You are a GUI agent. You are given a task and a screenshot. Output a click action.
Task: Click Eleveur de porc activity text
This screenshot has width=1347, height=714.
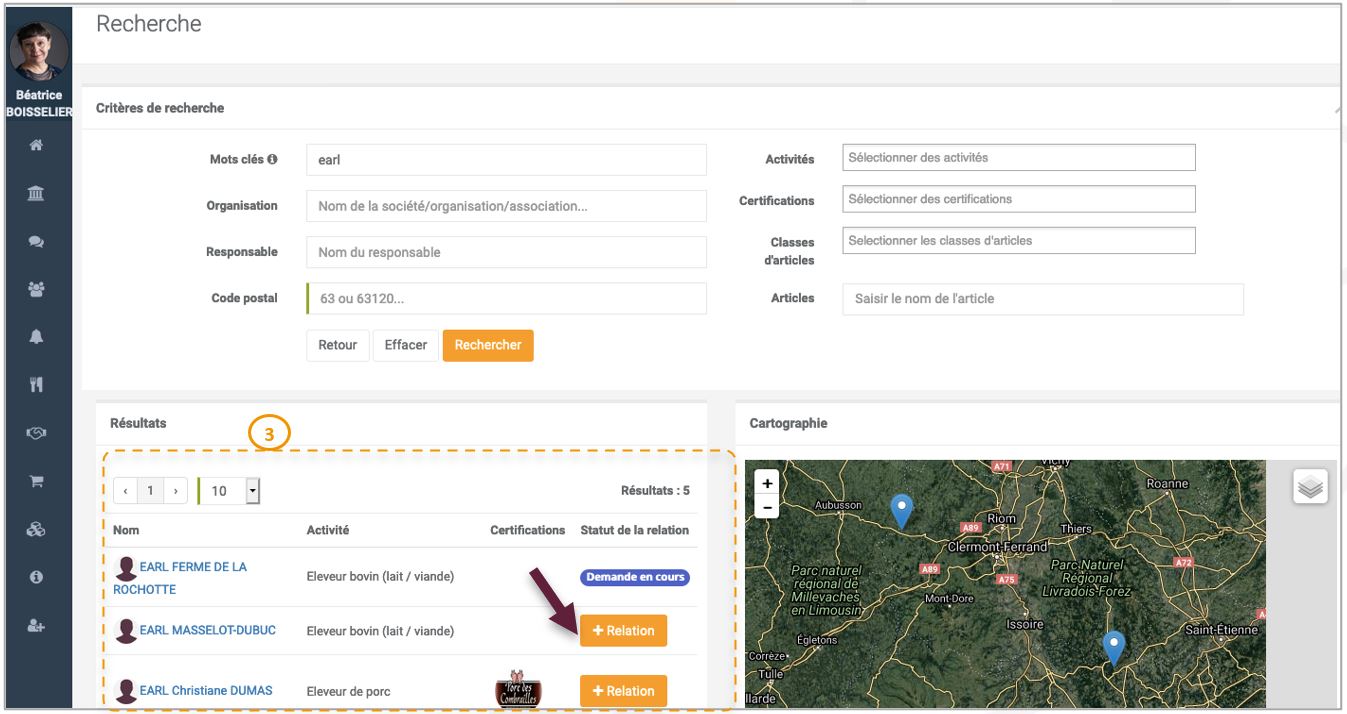click(x=349, y=691)
